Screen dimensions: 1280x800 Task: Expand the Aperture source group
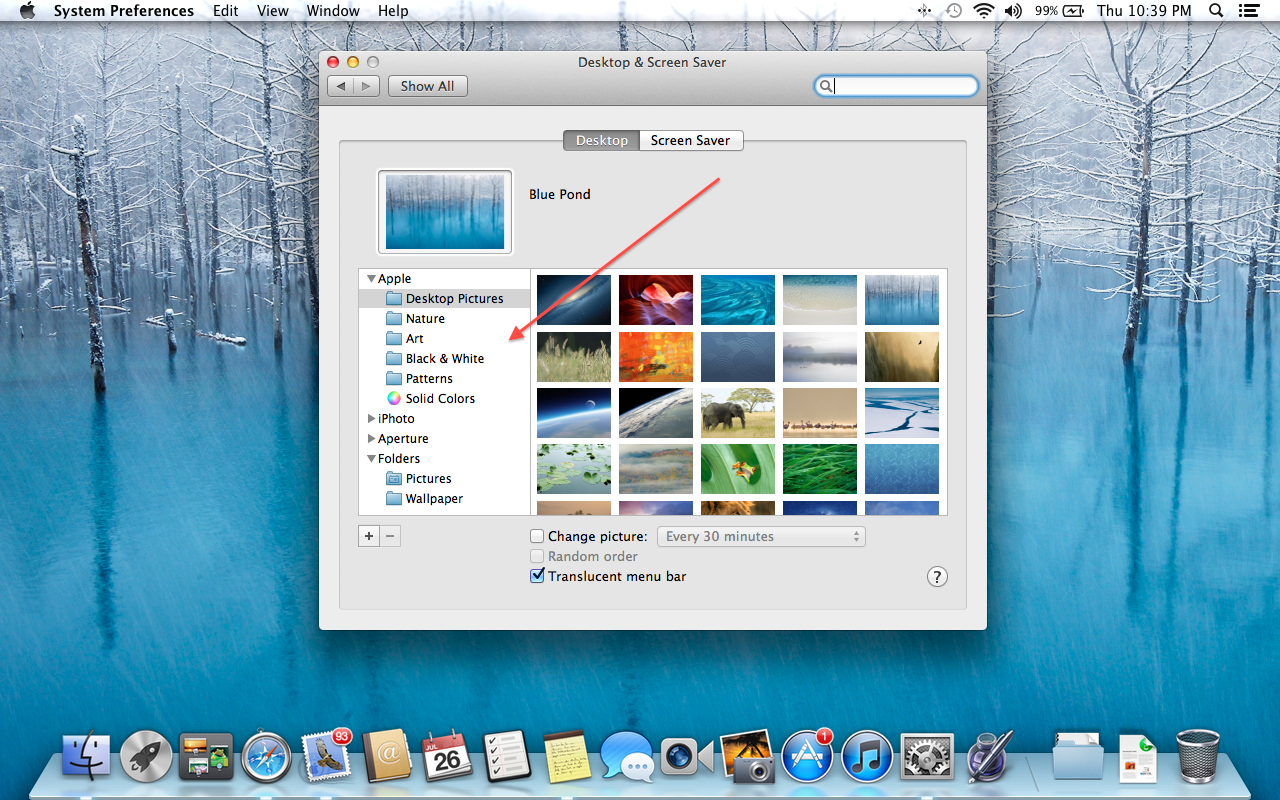(x=371, y=439)
